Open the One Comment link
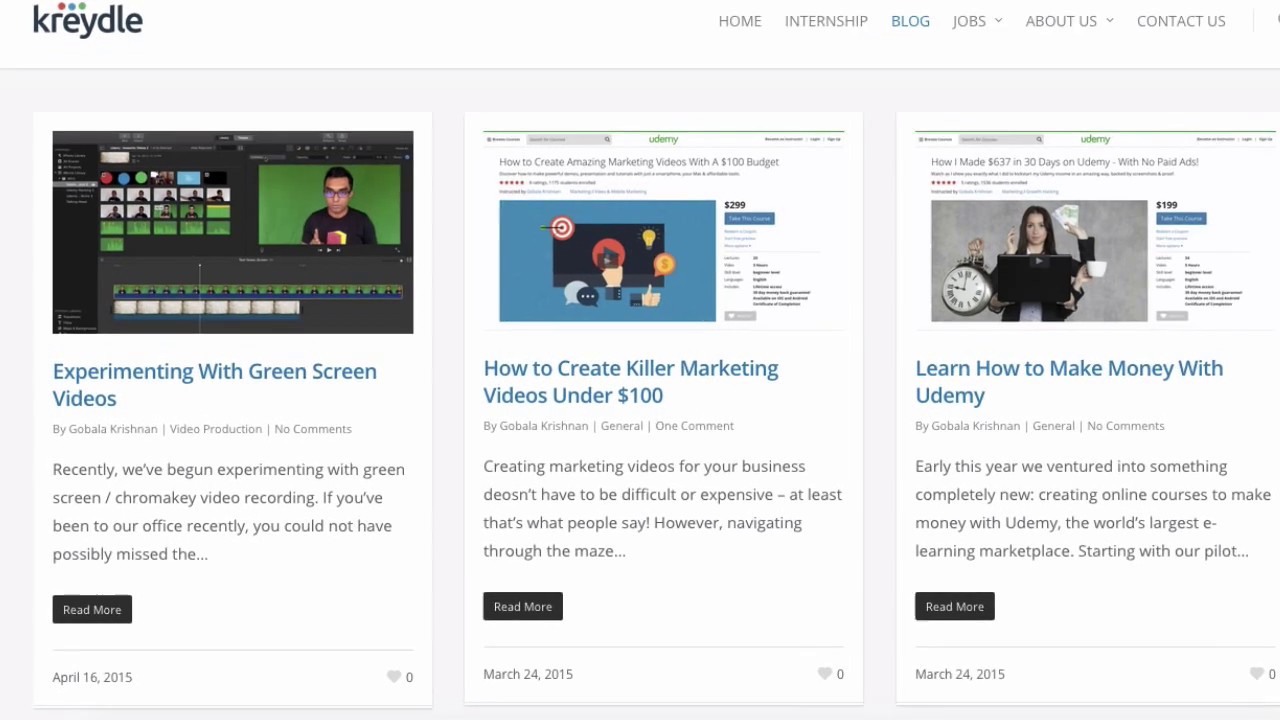The width and height of the screenshot is (1280, 720). [695, 426]
